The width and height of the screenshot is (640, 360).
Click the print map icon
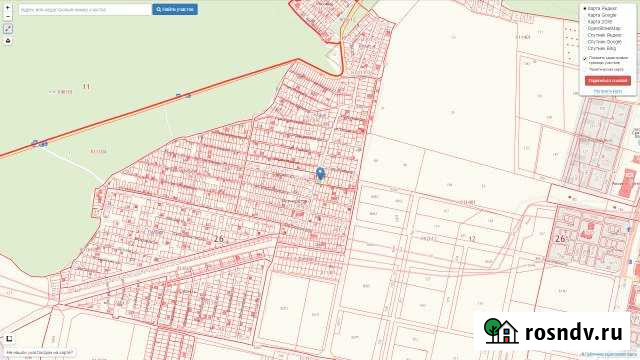(8, 41)
